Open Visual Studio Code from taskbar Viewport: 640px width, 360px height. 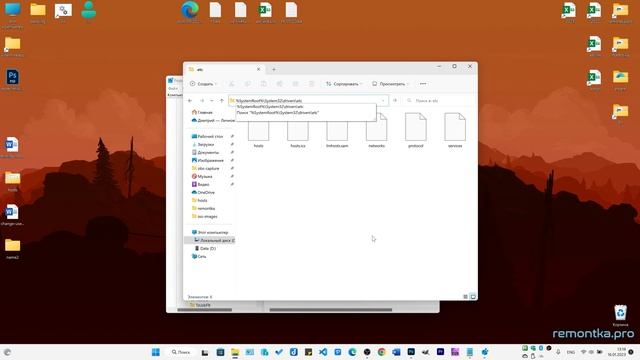pyautogui.click(x=323, y=352)
